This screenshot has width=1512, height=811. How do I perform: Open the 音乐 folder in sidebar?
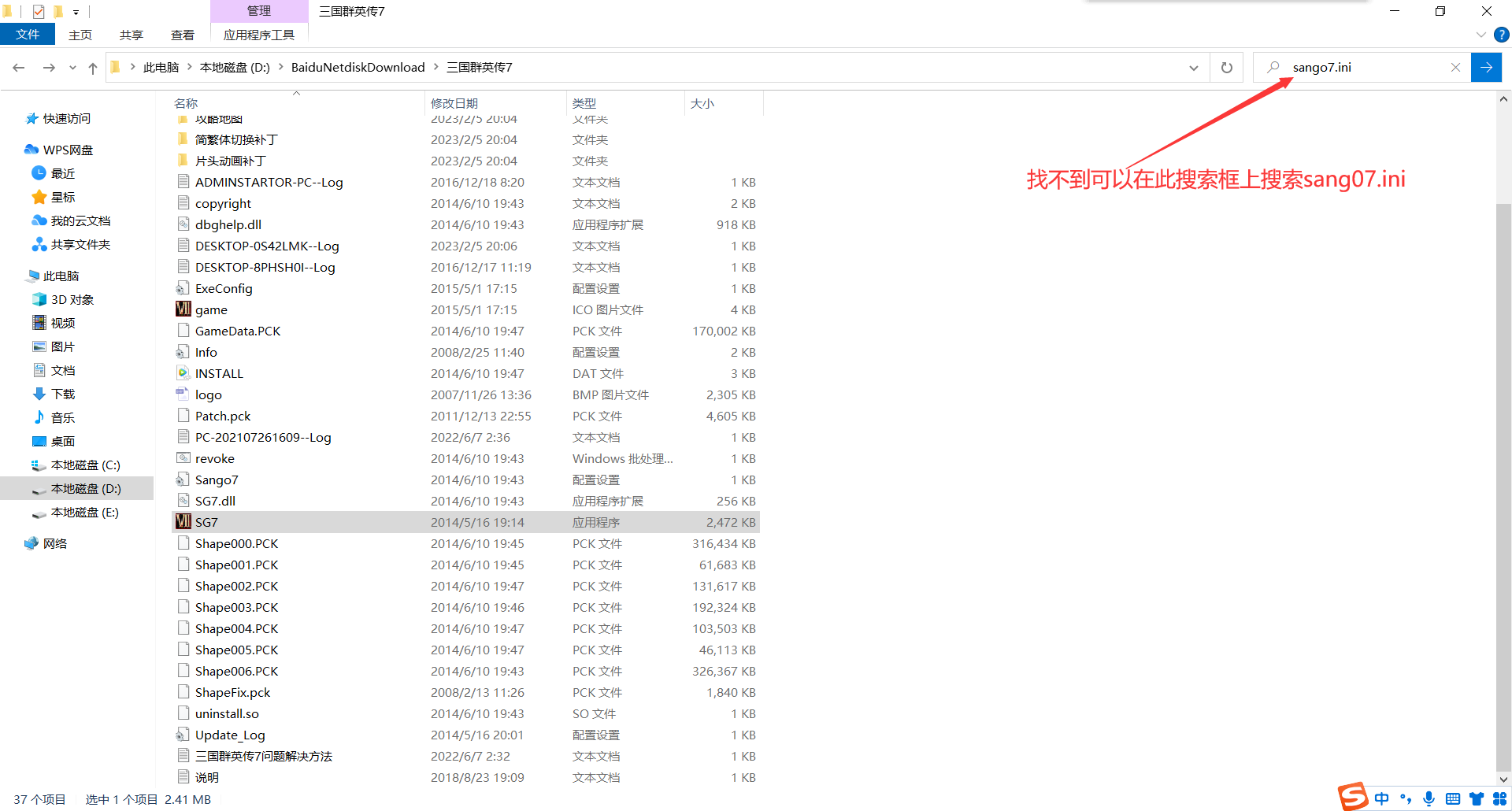[54, 417]
